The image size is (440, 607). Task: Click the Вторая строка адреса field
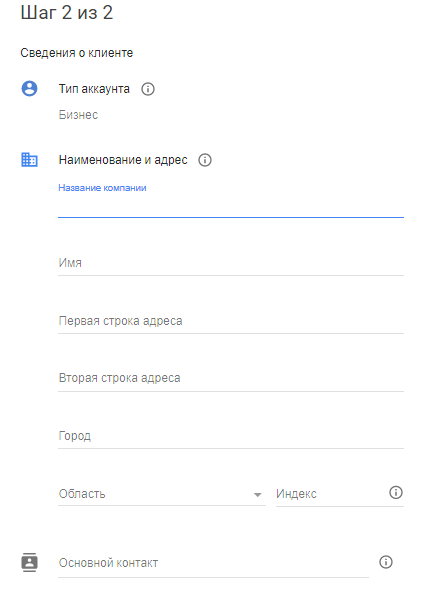tap(231, 378)
